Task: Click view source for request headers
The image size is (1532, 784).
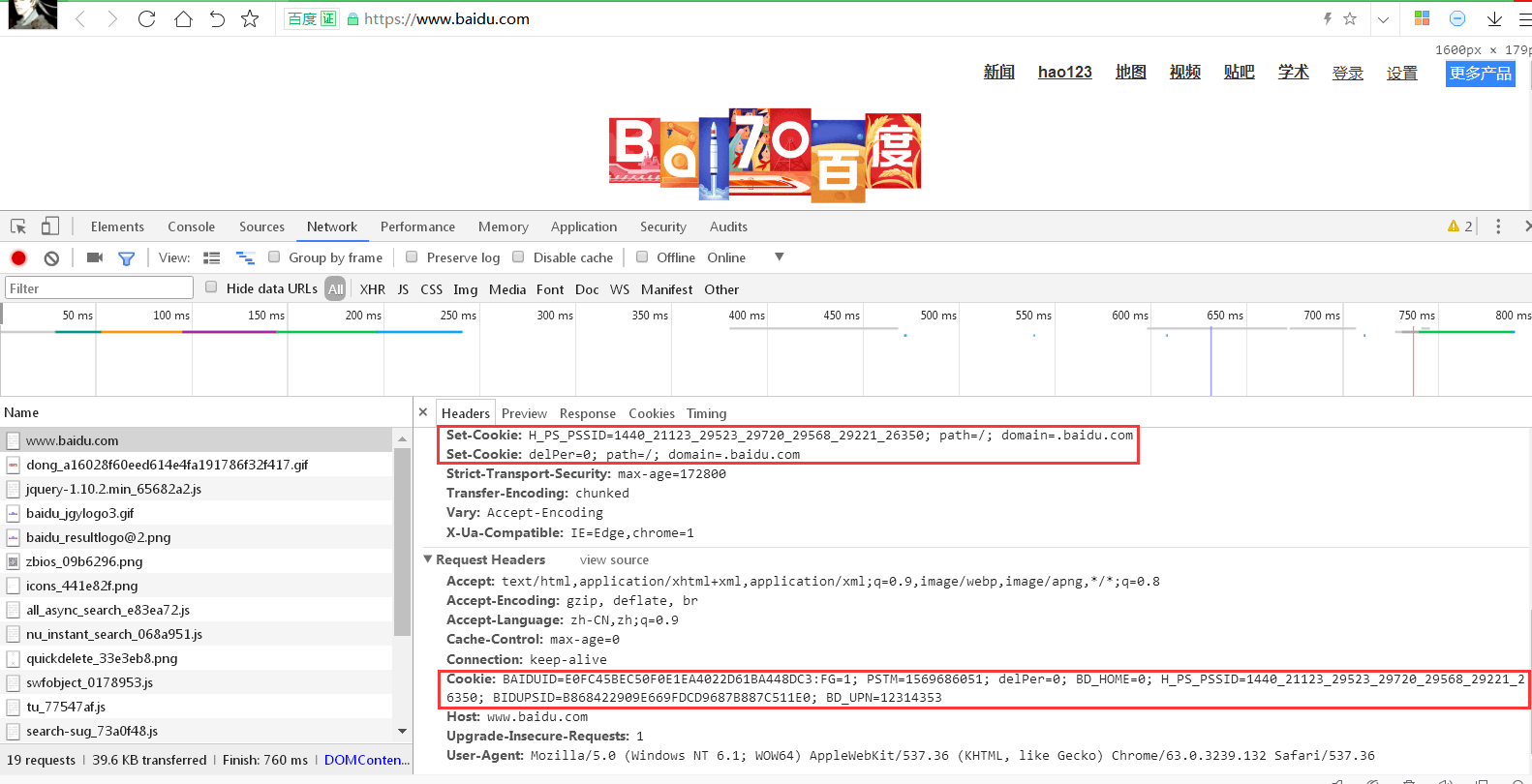Action: tap(614, 559)
